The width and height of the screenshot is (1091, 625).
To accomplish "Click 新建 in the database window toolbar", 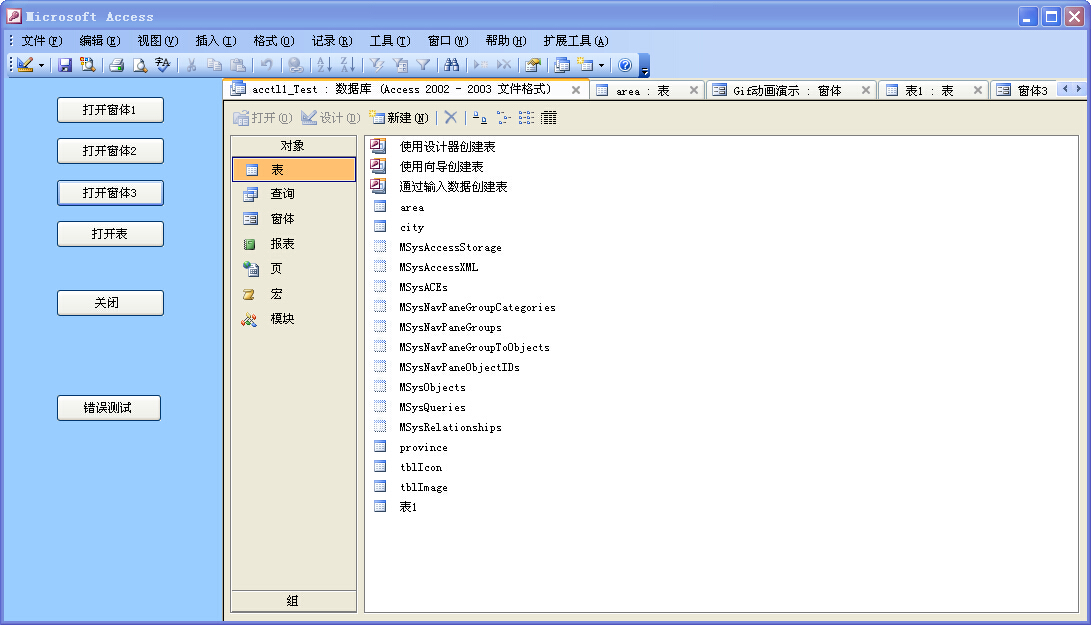I will click(x=399, y=118).
